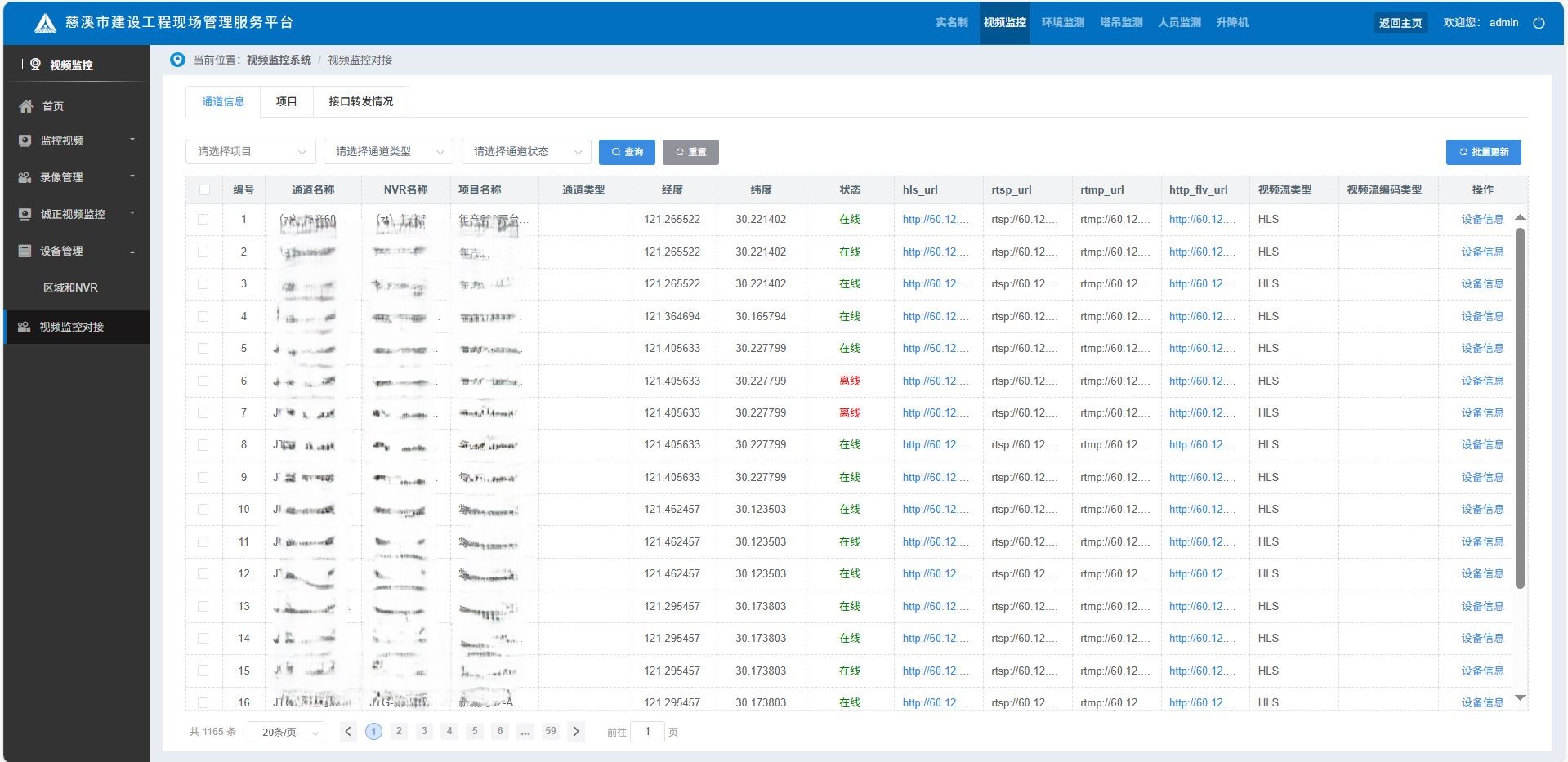Open 环境监测 in the top navigation
Image resolution: width=1568 pixels, height=762 pixels.
click(1062, 23)
